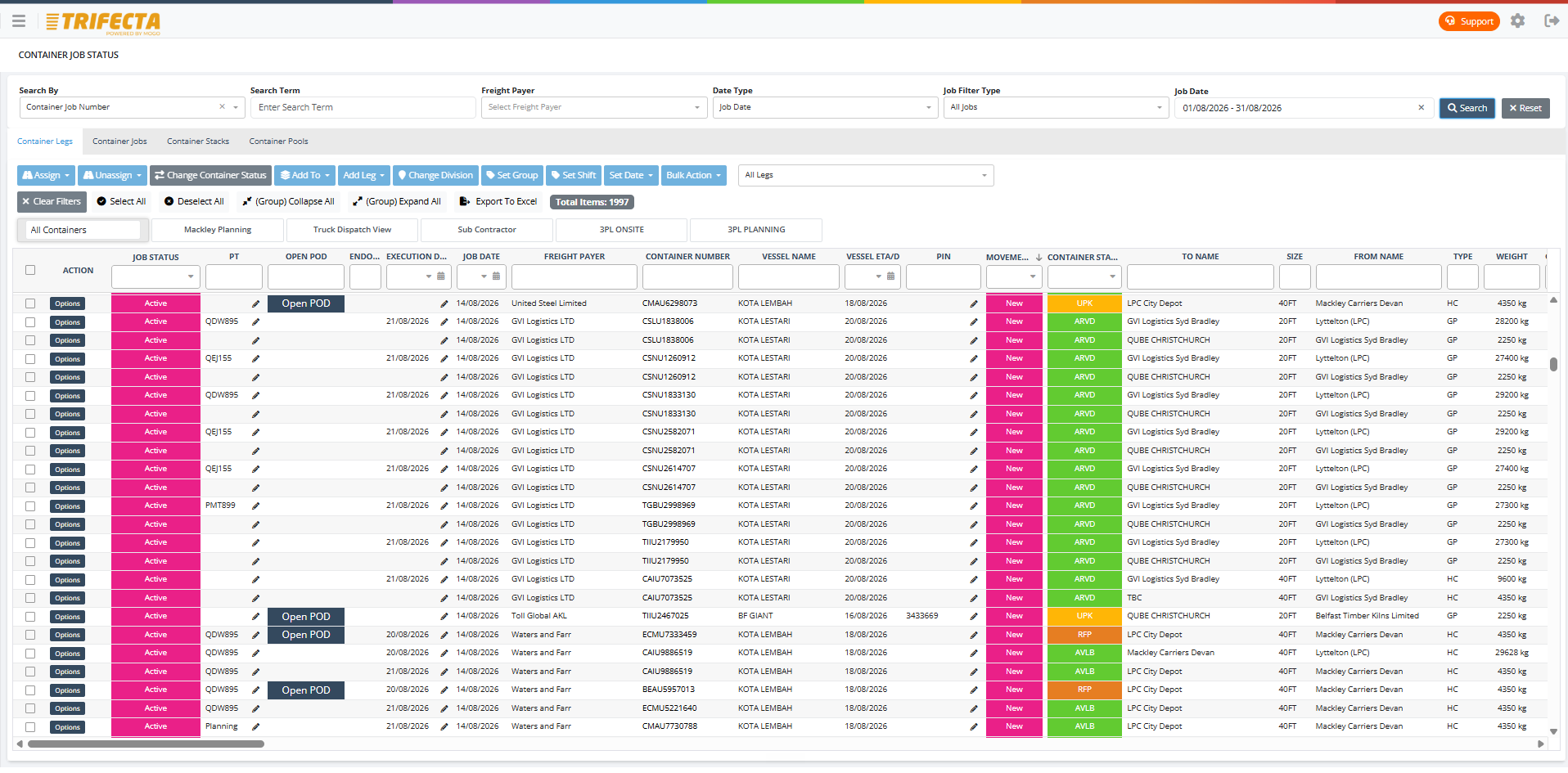Click the Movement column sort arrow
The image size is (1568, 773).
coord(1039,257)
